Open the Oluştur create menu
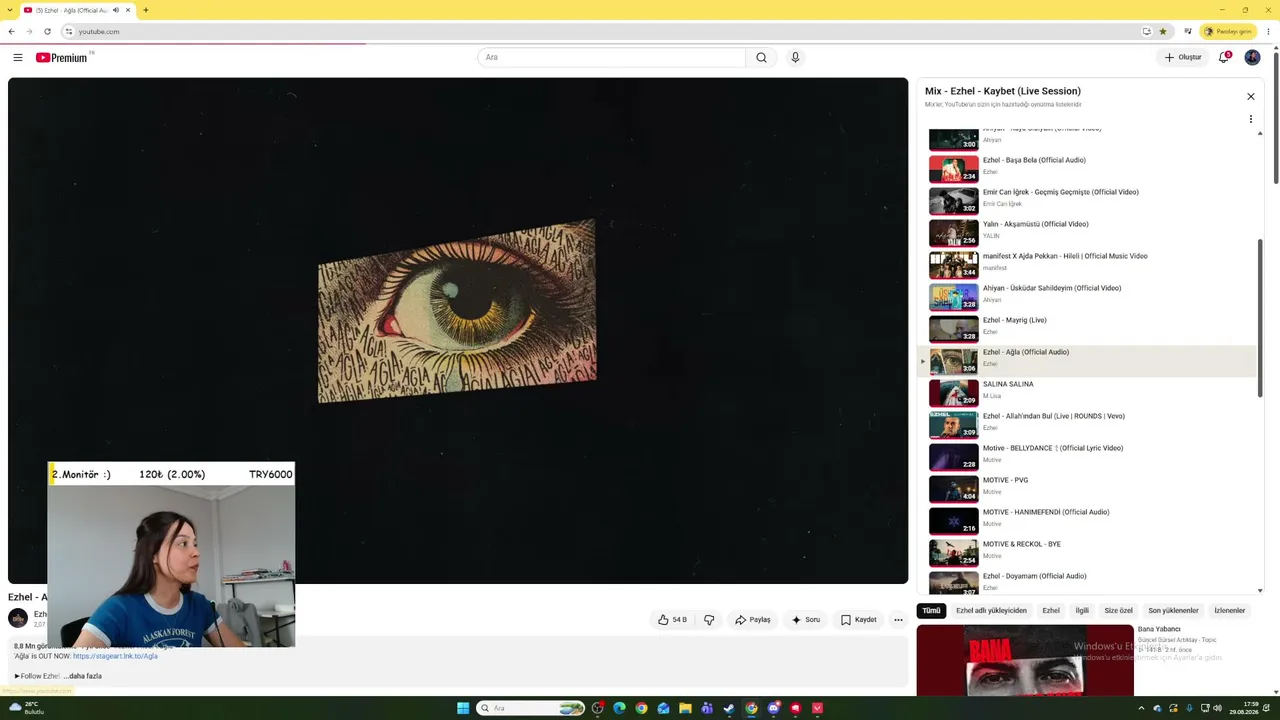This screenshot has width=1280, height=720. point(1183,58)
